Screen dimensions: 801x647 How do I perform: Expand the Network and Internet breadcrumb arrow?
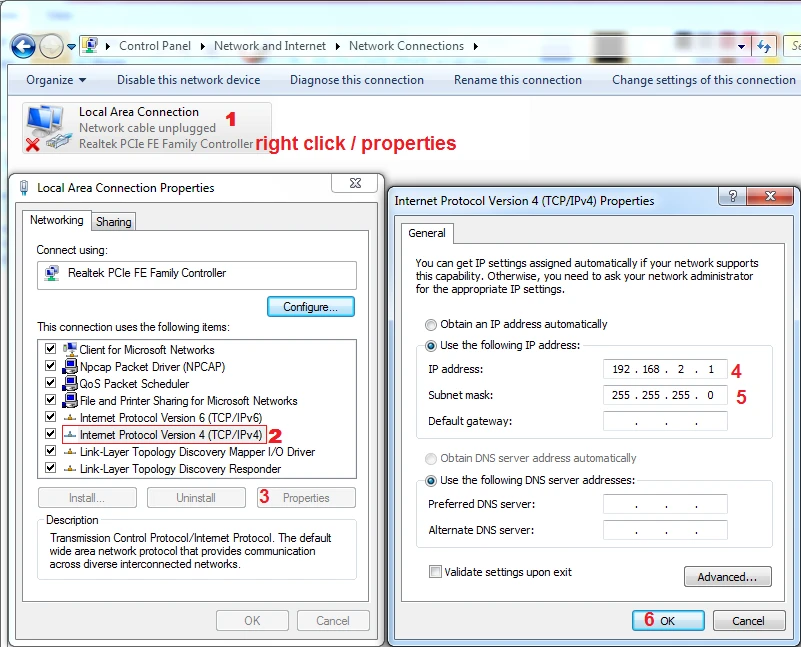tap(337, 46)
